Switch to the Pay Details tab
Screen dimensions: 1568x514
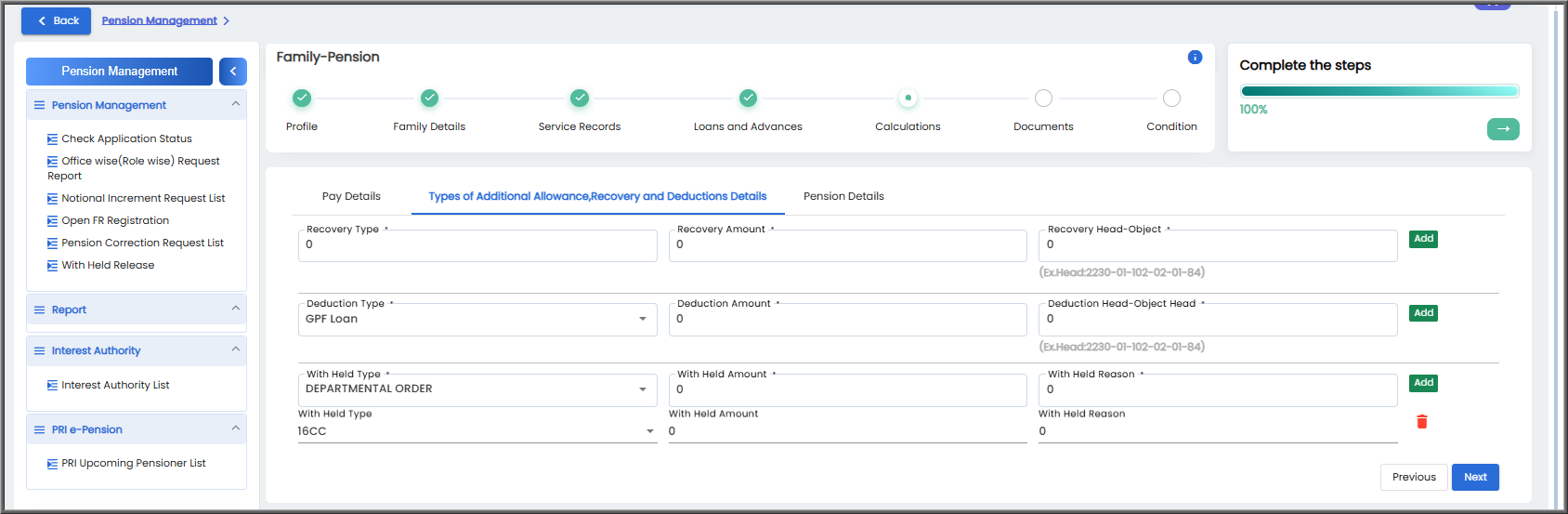[x=351, y=196]
